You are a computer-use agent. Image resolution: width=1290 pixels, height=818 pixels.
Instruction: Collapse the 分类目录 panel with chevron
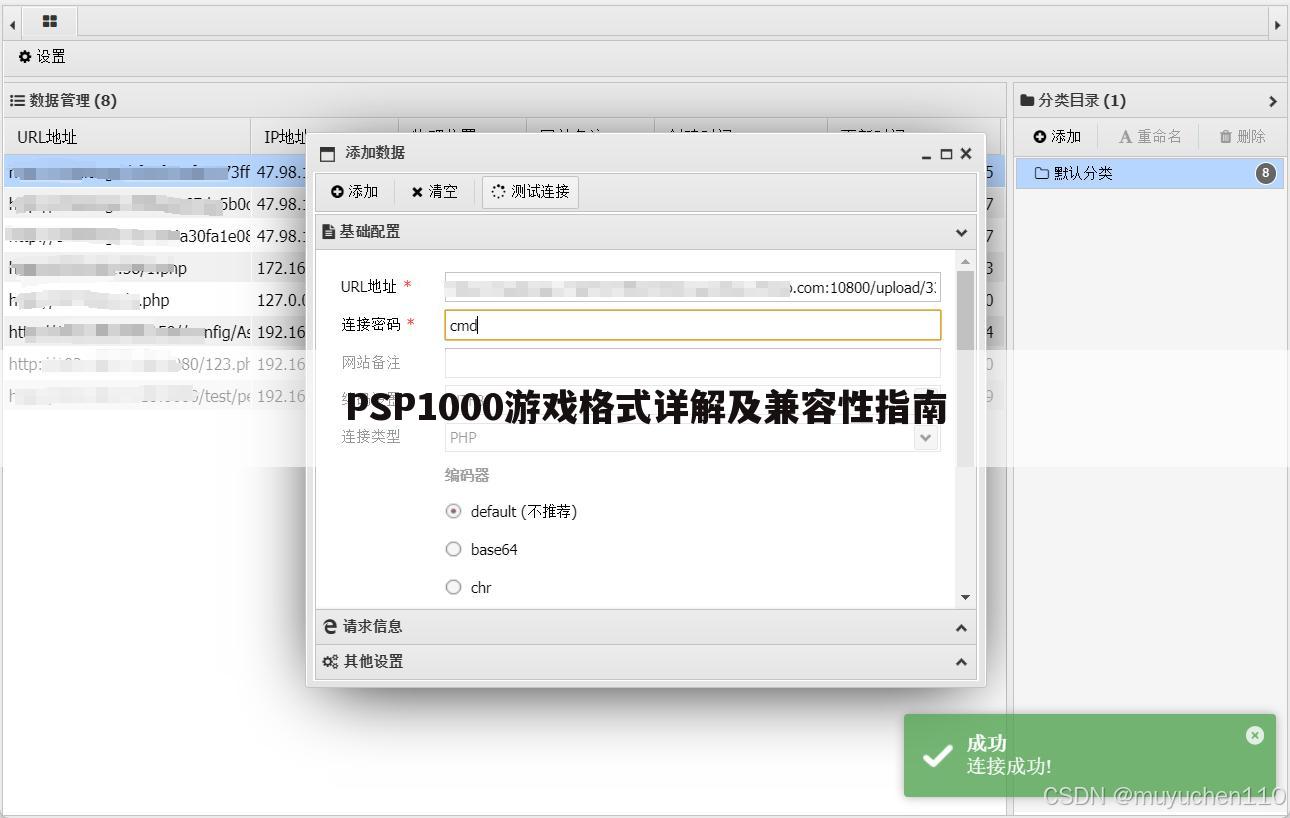click(1272, 101)
